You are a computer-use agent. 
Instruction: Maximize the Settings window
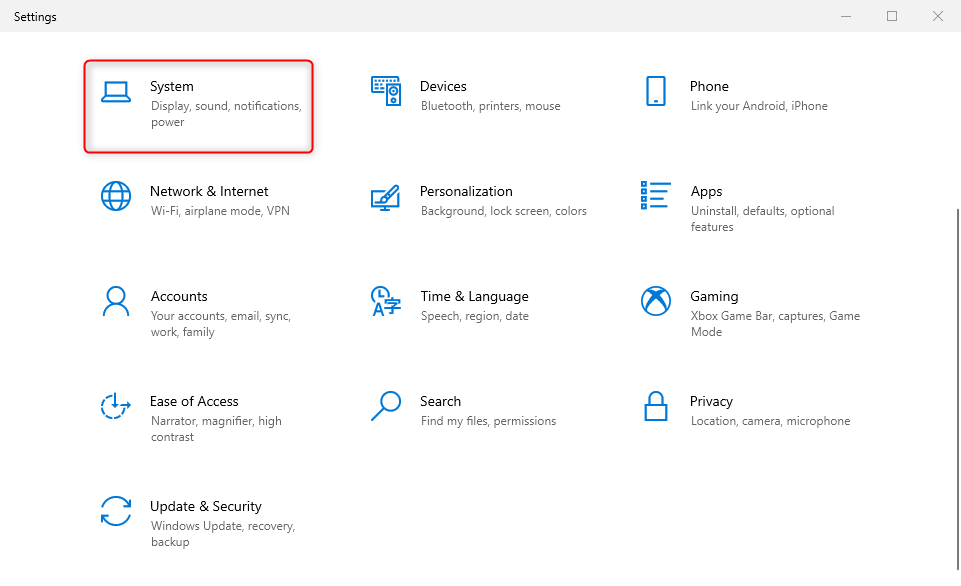(892, 16)
